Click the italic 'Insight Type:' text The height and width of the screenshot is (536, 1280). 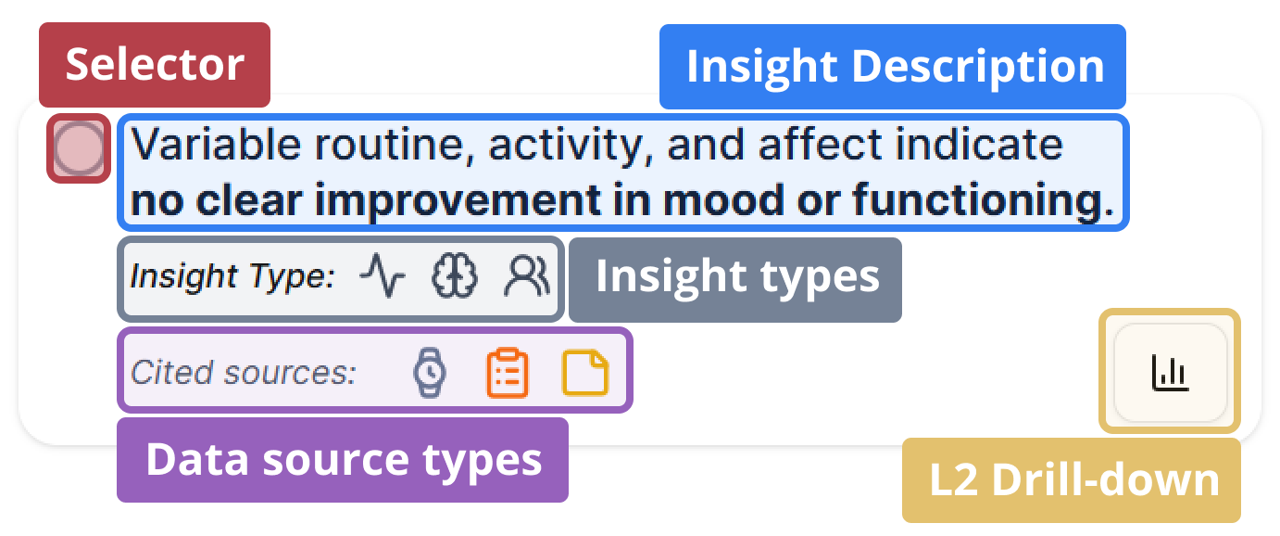coord(232,277)
